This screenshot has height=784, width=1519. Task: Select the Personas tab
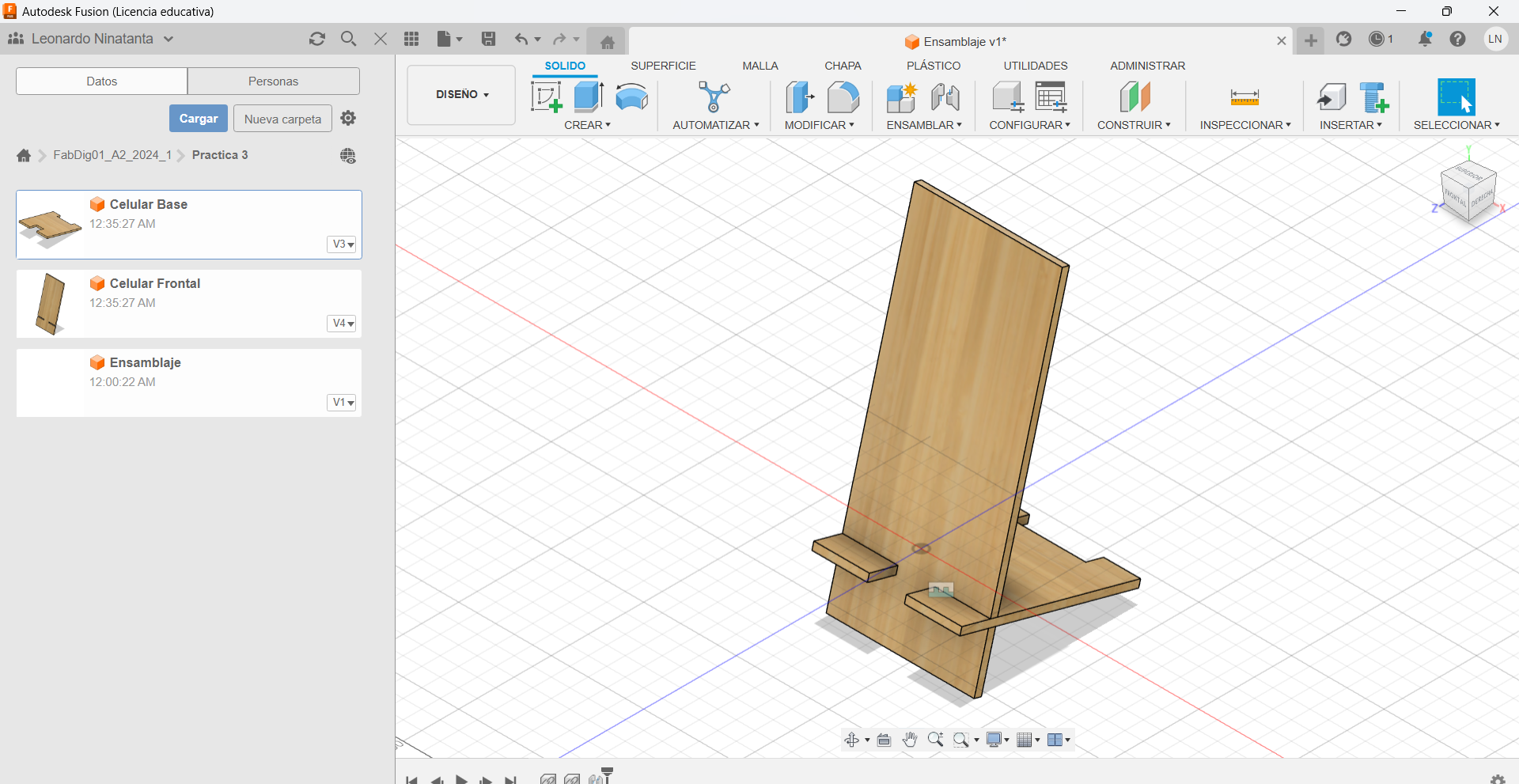[x=274, y=81]
